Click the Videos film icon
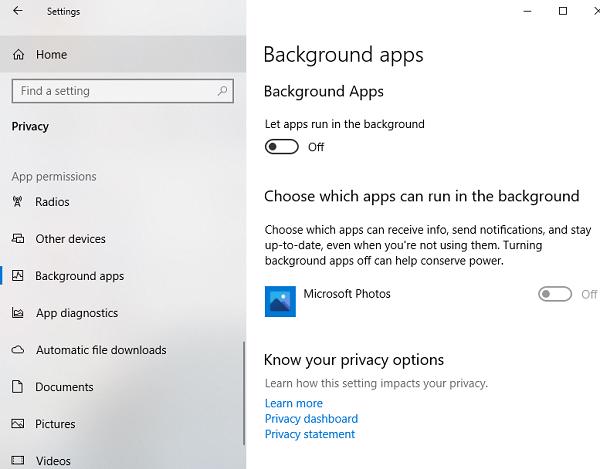 pyautogui.click(x=18, y=461)
